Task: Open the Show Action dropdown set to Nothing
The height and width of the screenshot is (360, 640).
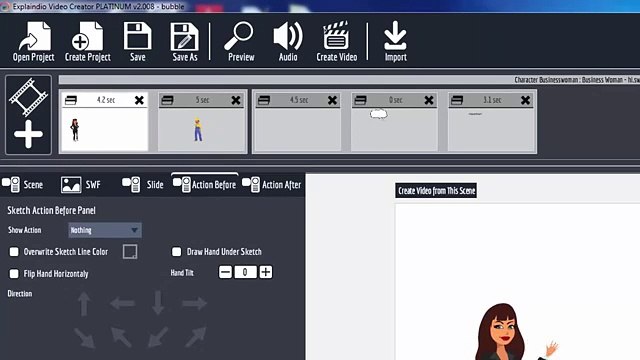Action: coord(105,230)
